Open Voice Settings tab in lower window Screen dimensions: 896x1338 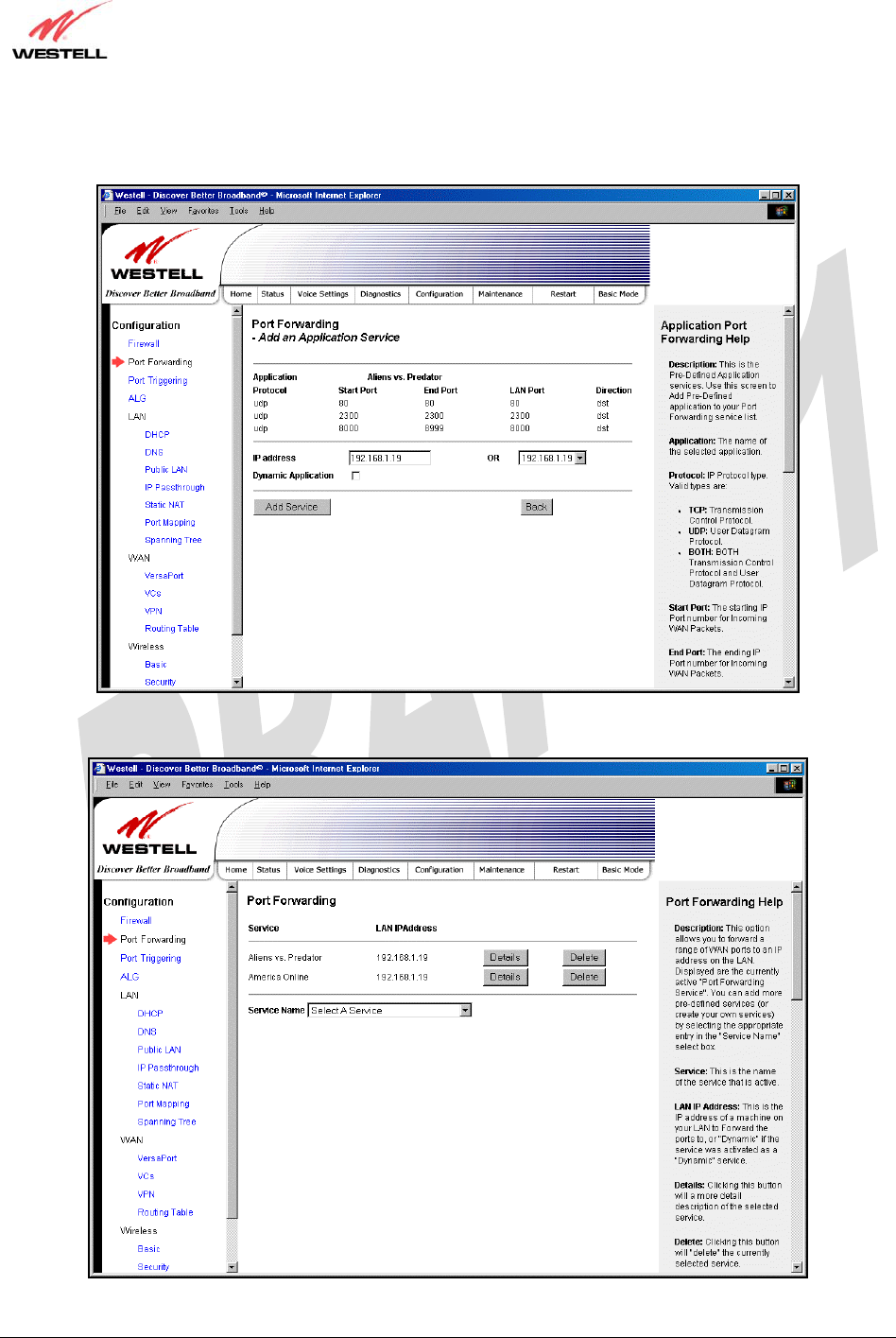(x=319, y=870)
